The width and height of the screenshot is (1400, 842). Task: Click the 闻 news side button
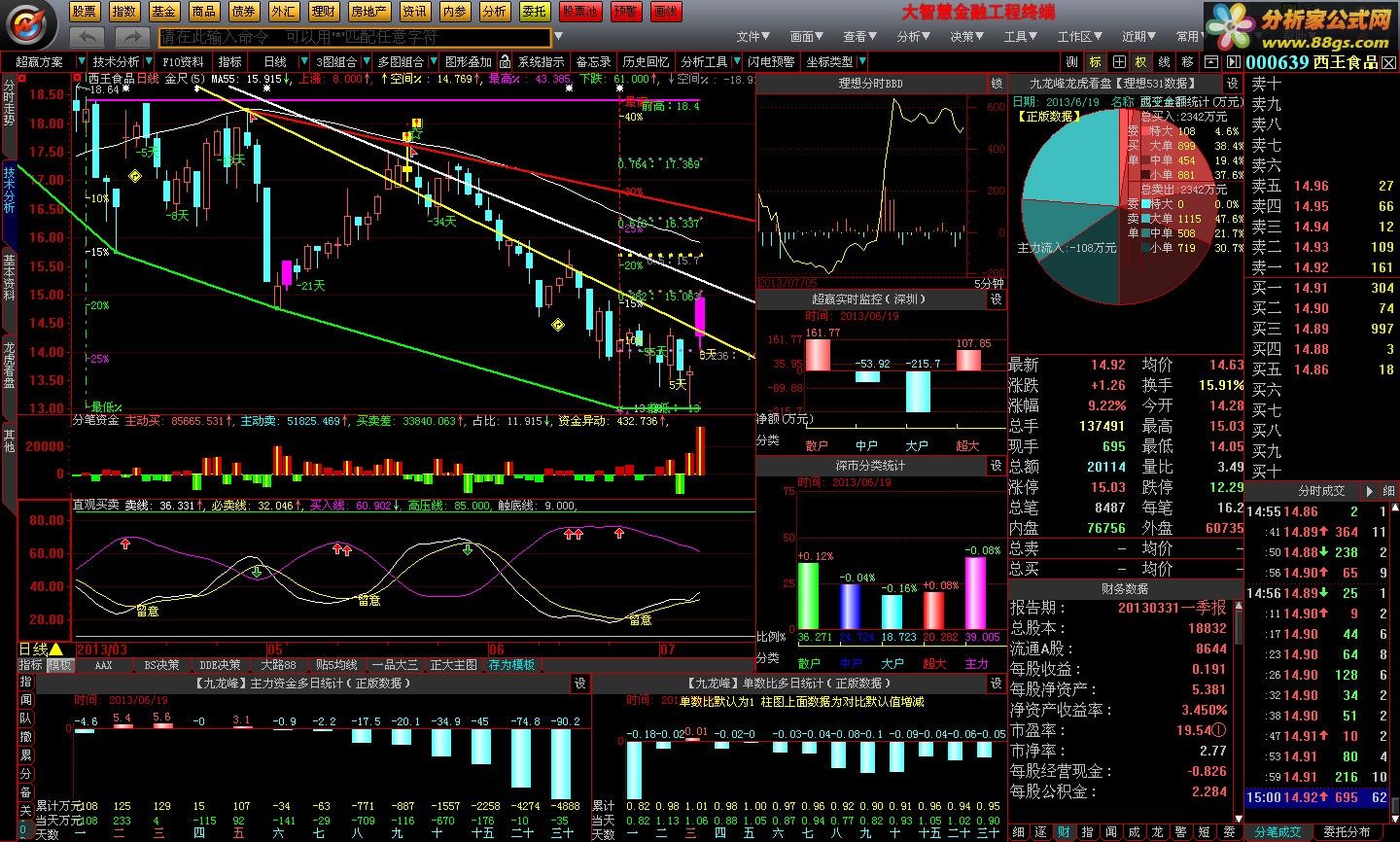click(x=26, y=700)
